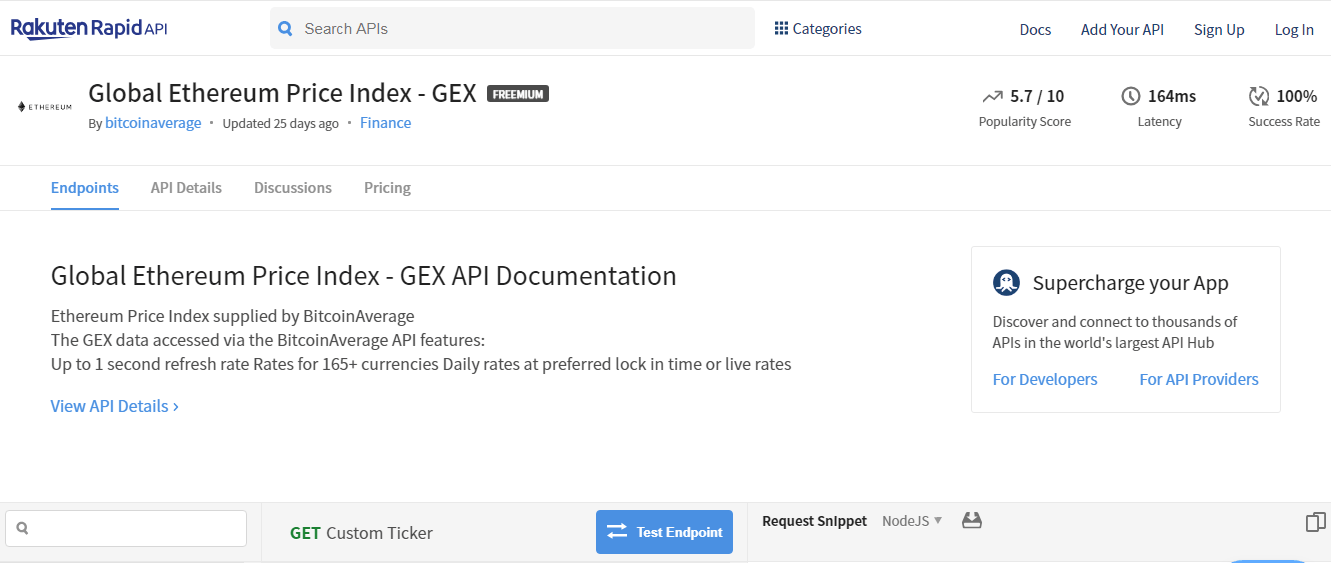Click the success rate checkmark icon
This screenshot has height=563, width=1331.
click(1259, 96)
